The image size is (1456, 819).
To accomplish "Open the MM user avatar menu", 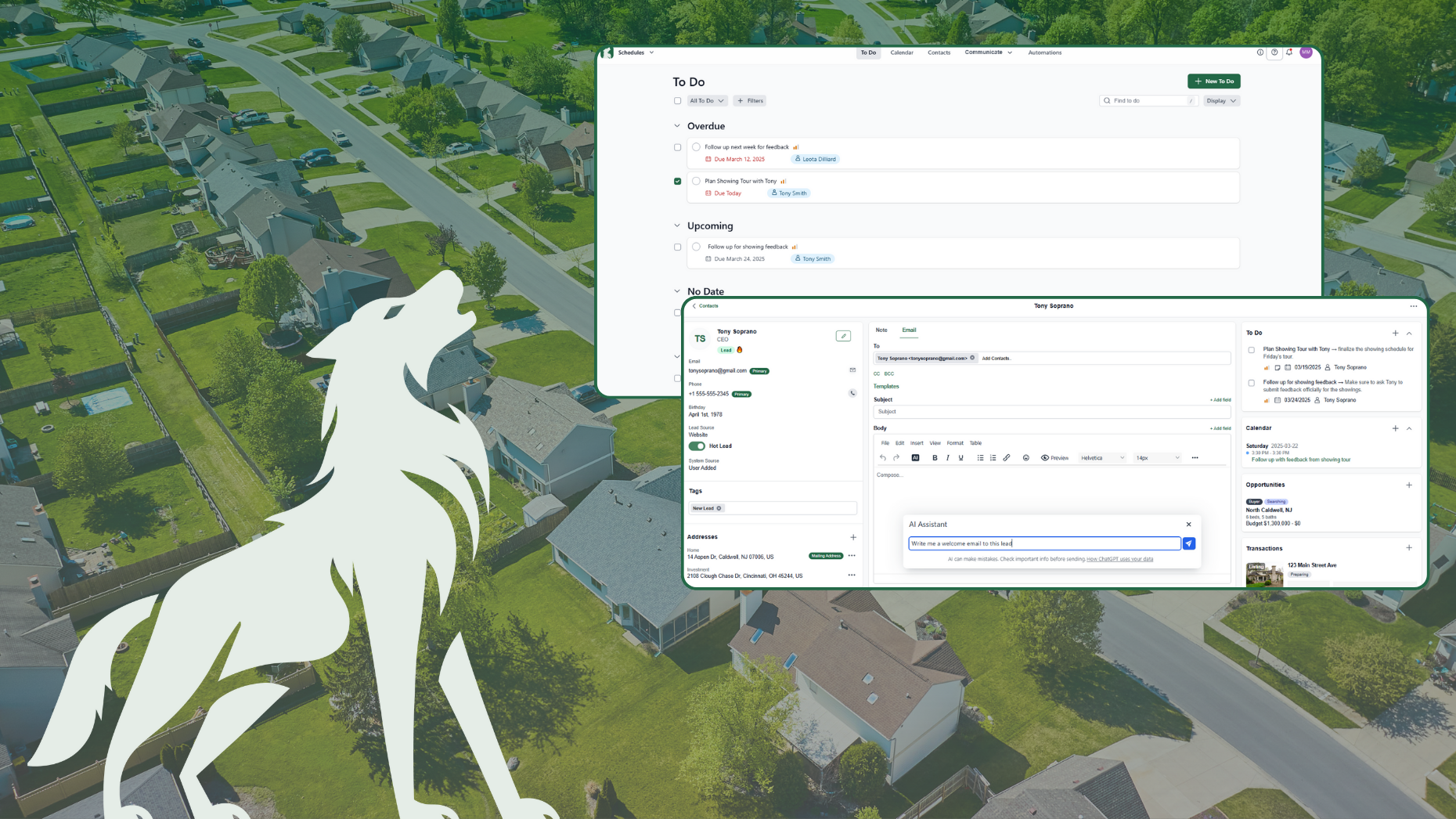I will (x=1306, y=52).
